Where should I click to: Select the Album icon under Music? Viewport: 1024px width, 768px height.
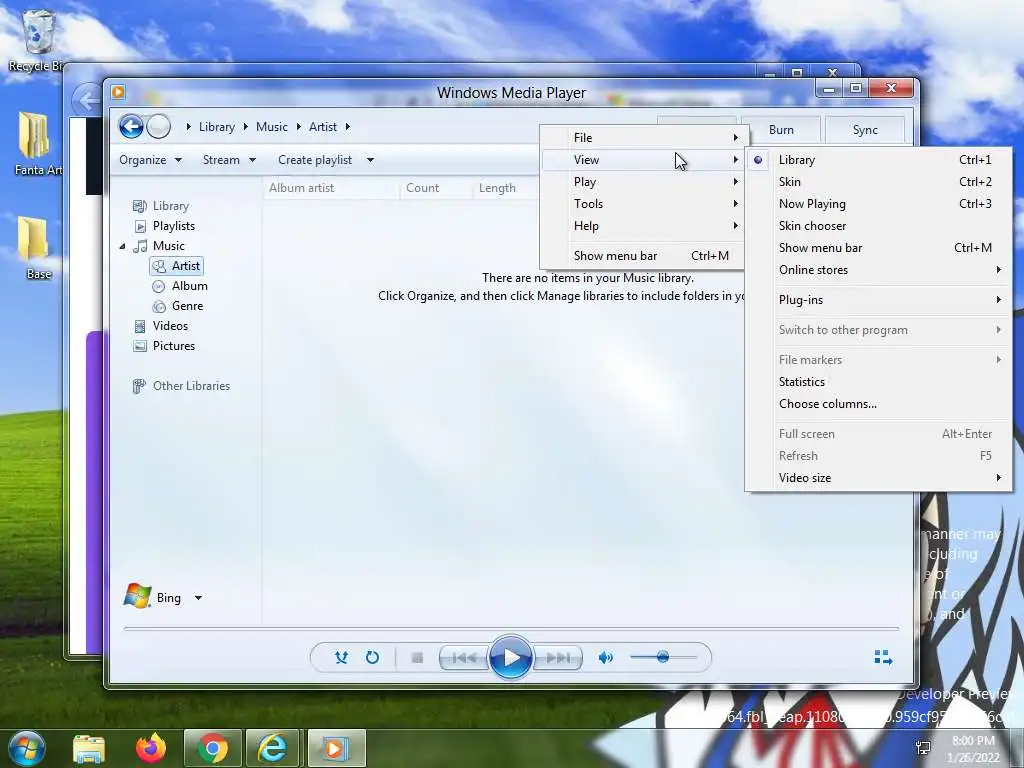(x=158, y=286)
